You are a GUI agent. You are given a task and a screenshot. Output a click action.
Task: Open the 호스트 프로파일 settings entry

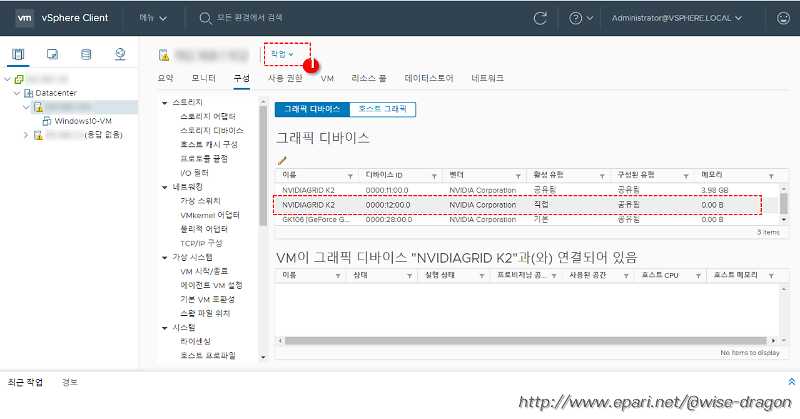pyautogui.click(x=208, y=355)
